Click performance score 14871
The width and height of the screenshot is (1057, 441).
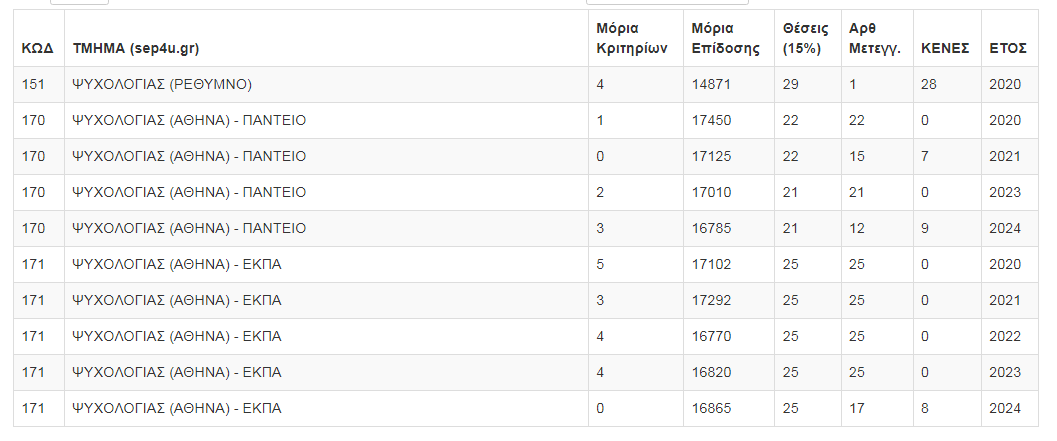pos(711,84)
